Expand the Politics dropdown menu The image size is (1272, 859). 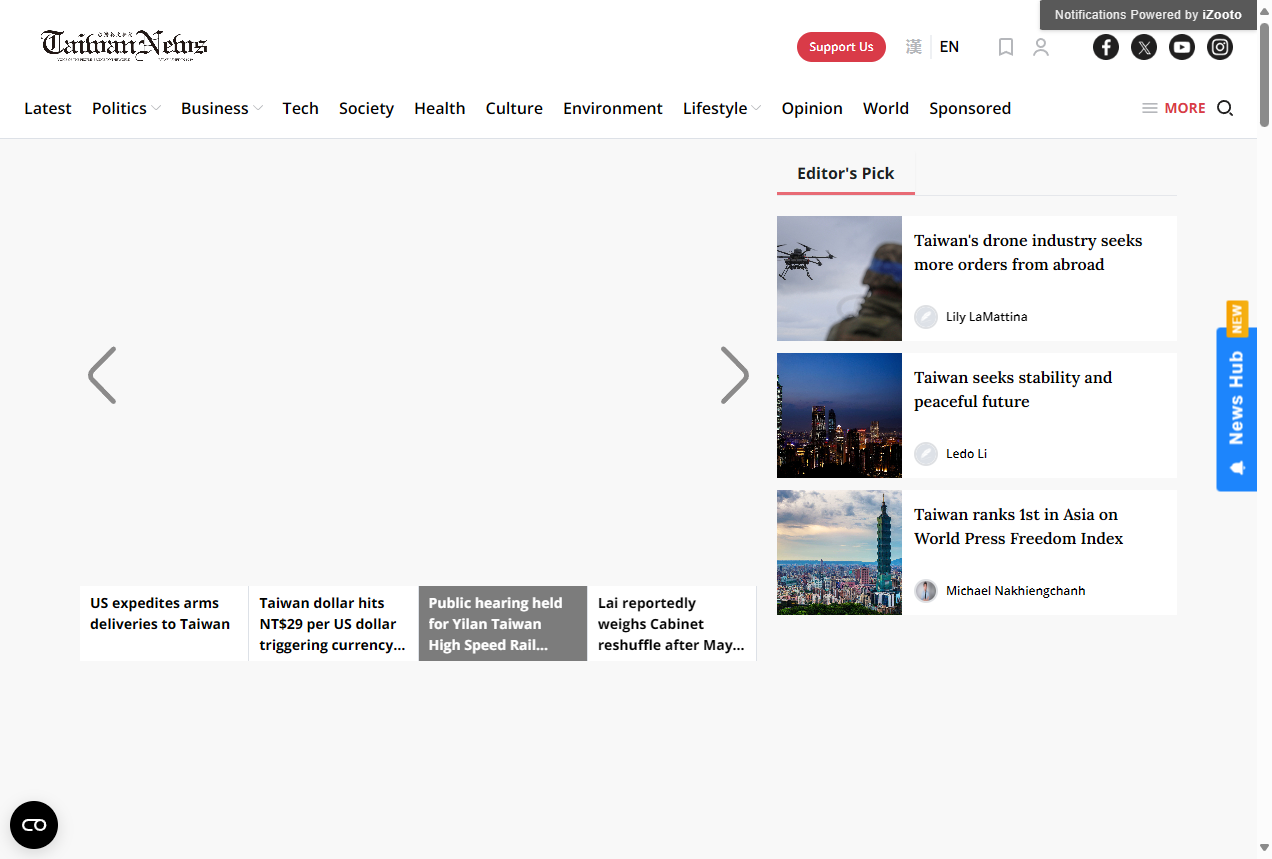[126, 108]
